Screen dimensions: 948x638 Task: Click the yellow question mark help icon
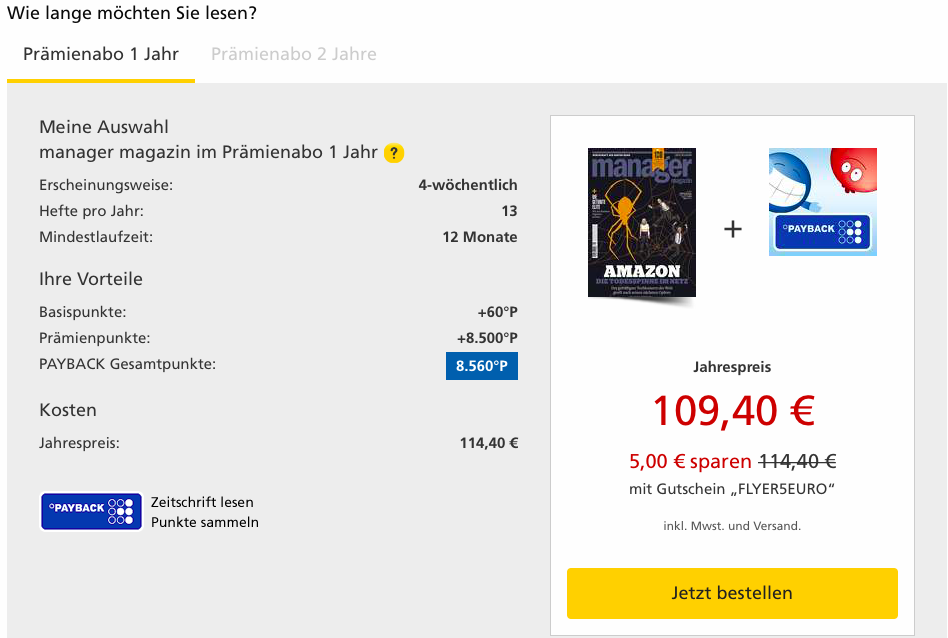click(x=394, y=153)
